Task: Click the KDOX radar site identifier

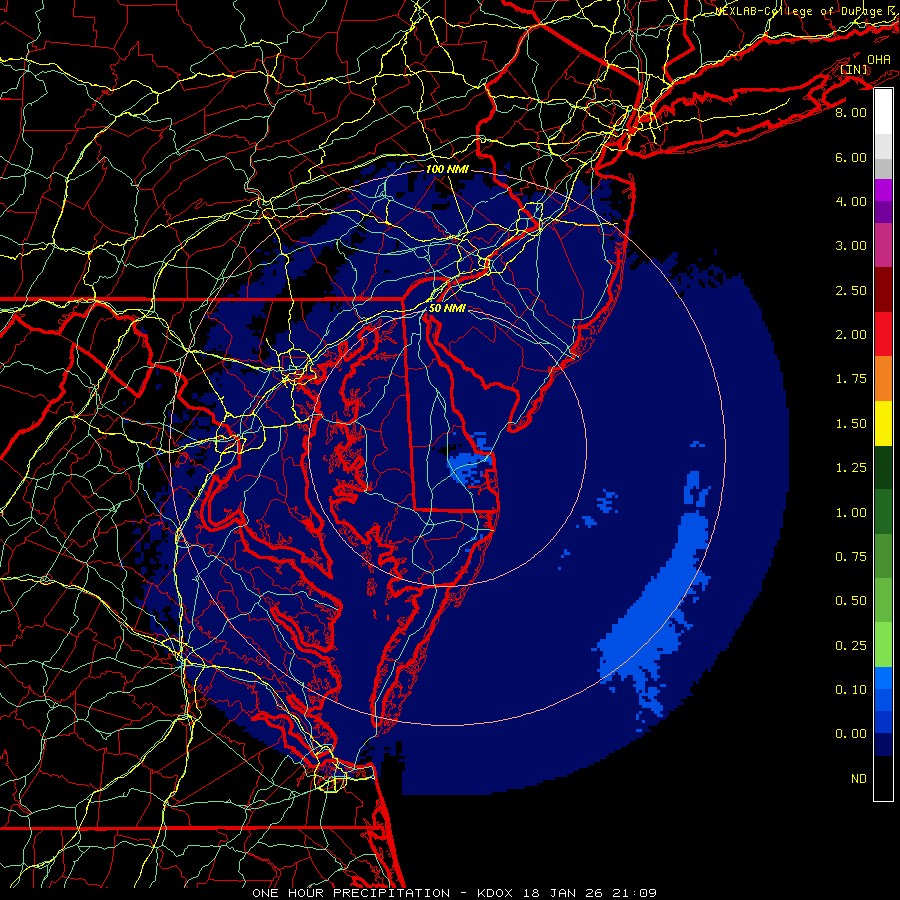Action: point(496,893)
